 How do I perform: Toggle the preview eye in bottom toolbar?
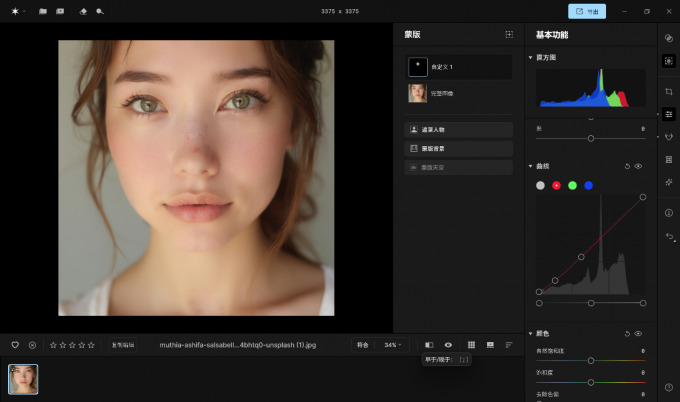[448, 345]
